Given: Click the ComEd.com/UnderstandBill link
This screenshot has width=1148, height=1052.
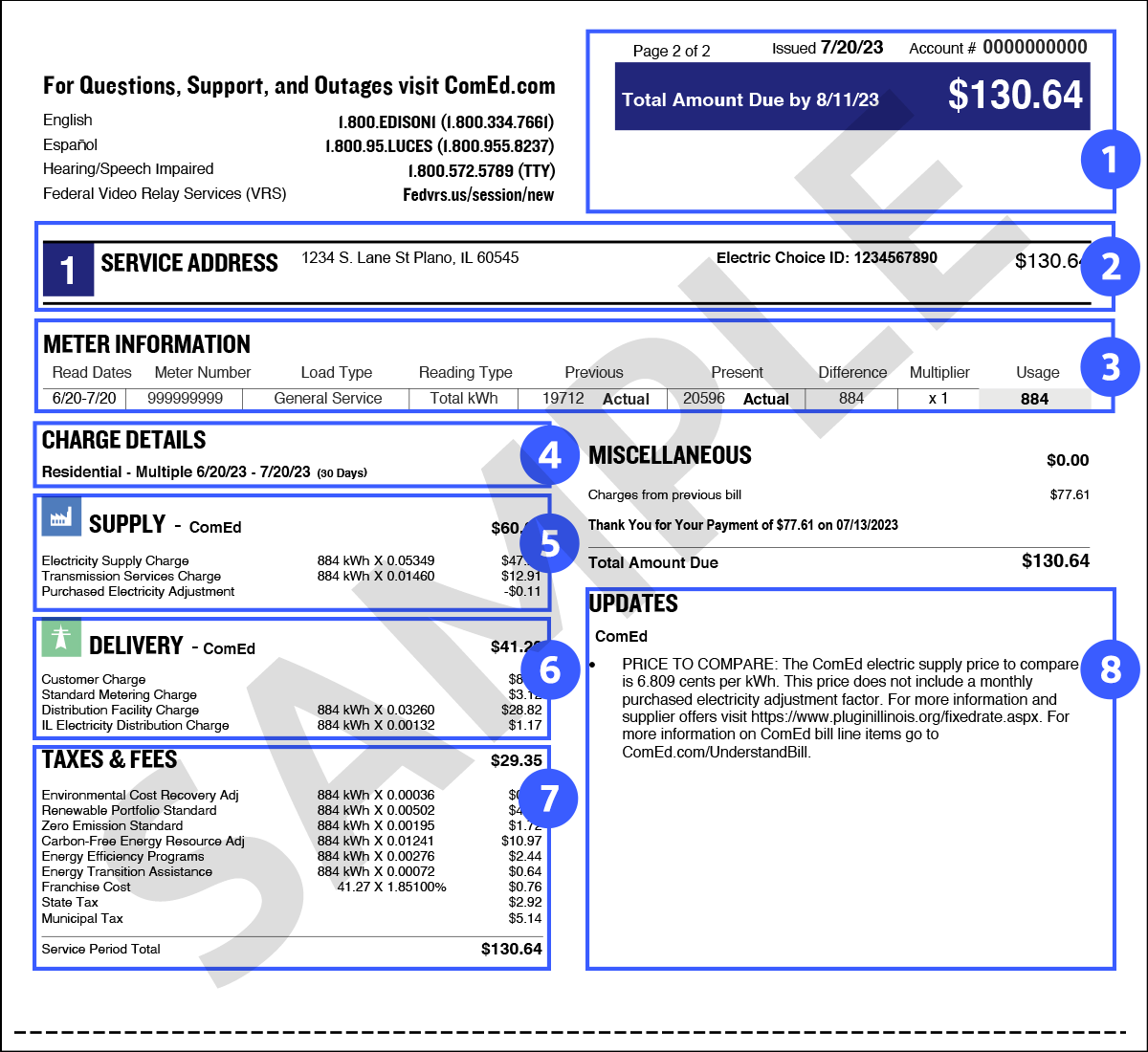Looking at the screenshot, I should [716, 752].
